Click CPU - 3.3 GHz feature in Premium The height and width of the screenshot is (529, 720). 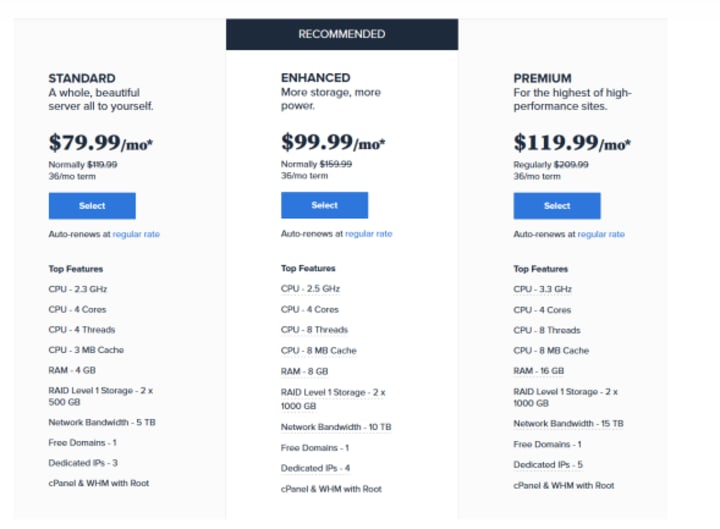[x=542, y=289]
